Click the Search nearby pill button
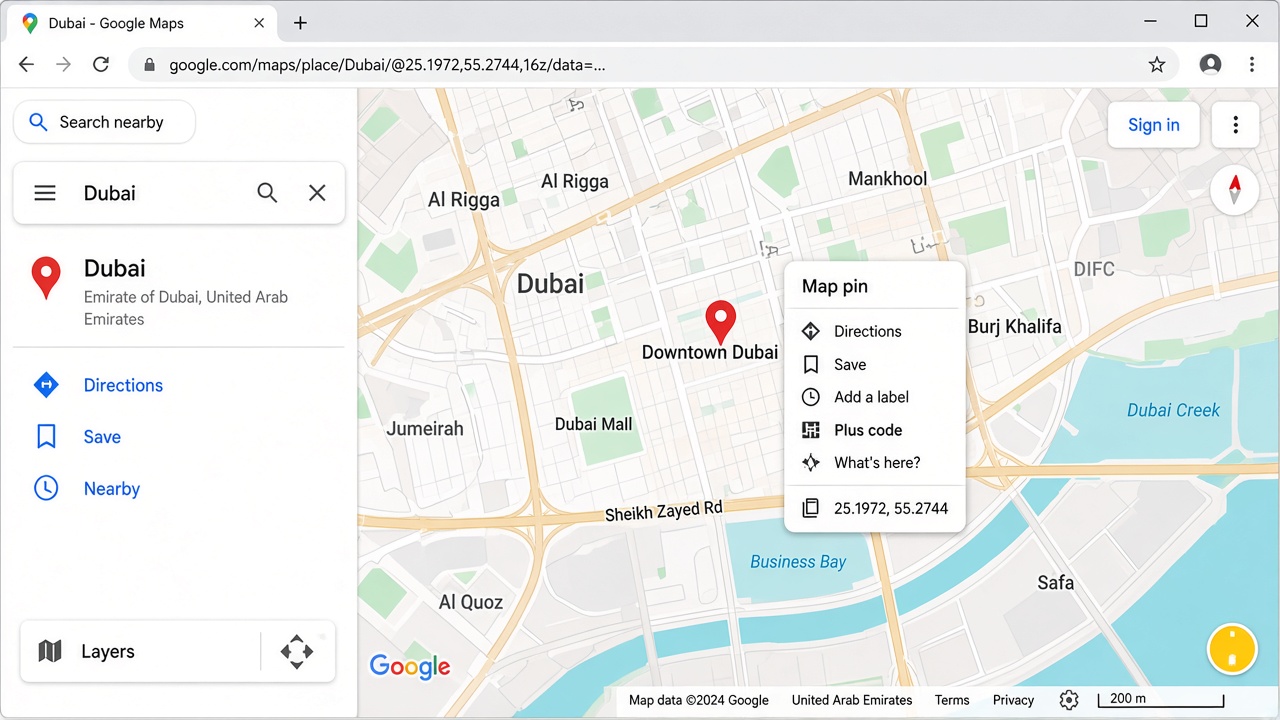 coord(104,122)
